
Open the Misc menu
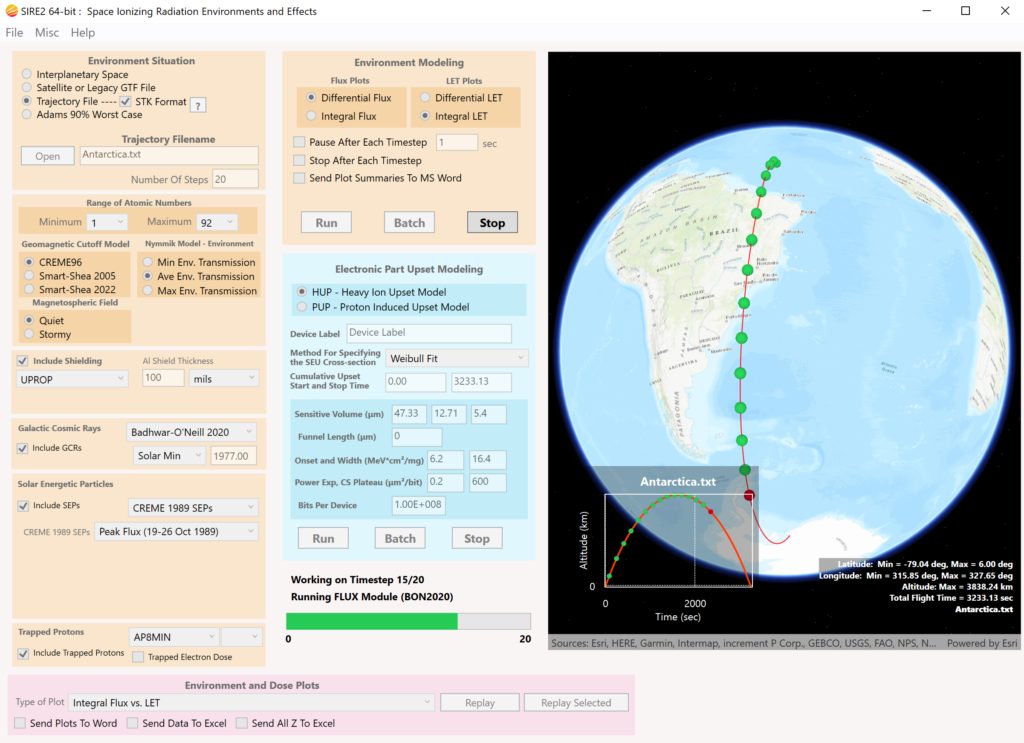(47, 33)
